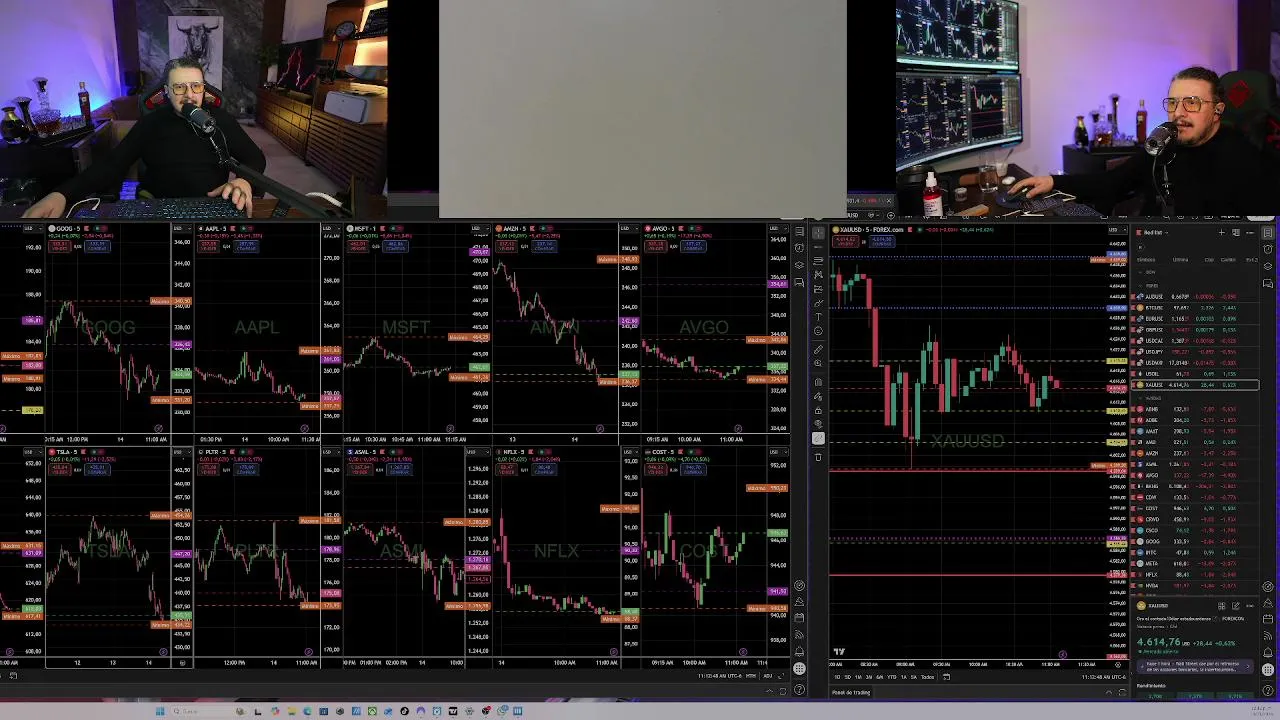Select the XAUUSD row in watchlist

click(x=1195, y=385)
